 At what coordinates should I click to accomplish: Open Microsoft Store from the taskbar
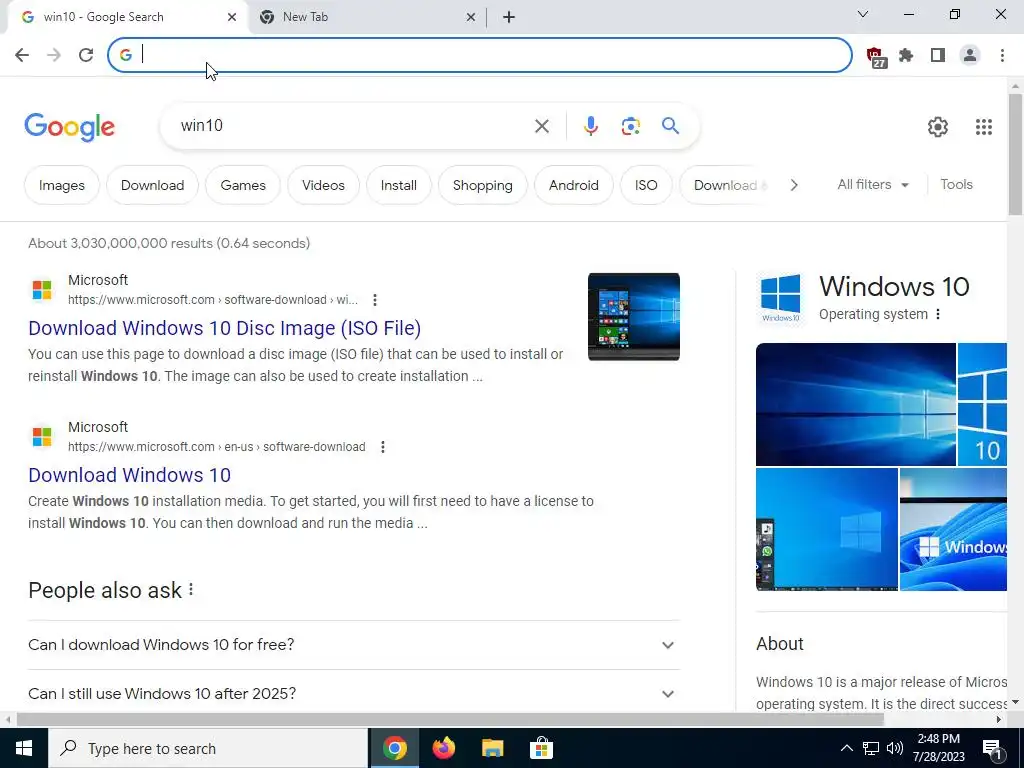pos(541,748)
